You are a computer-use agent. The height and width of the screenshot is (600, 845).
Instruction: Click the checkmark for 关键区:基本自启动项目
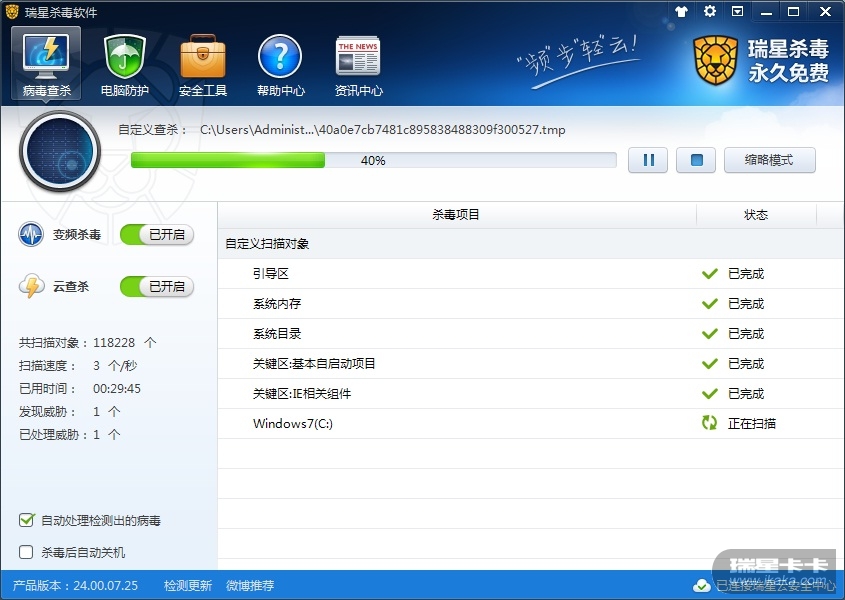click(710, 363)
